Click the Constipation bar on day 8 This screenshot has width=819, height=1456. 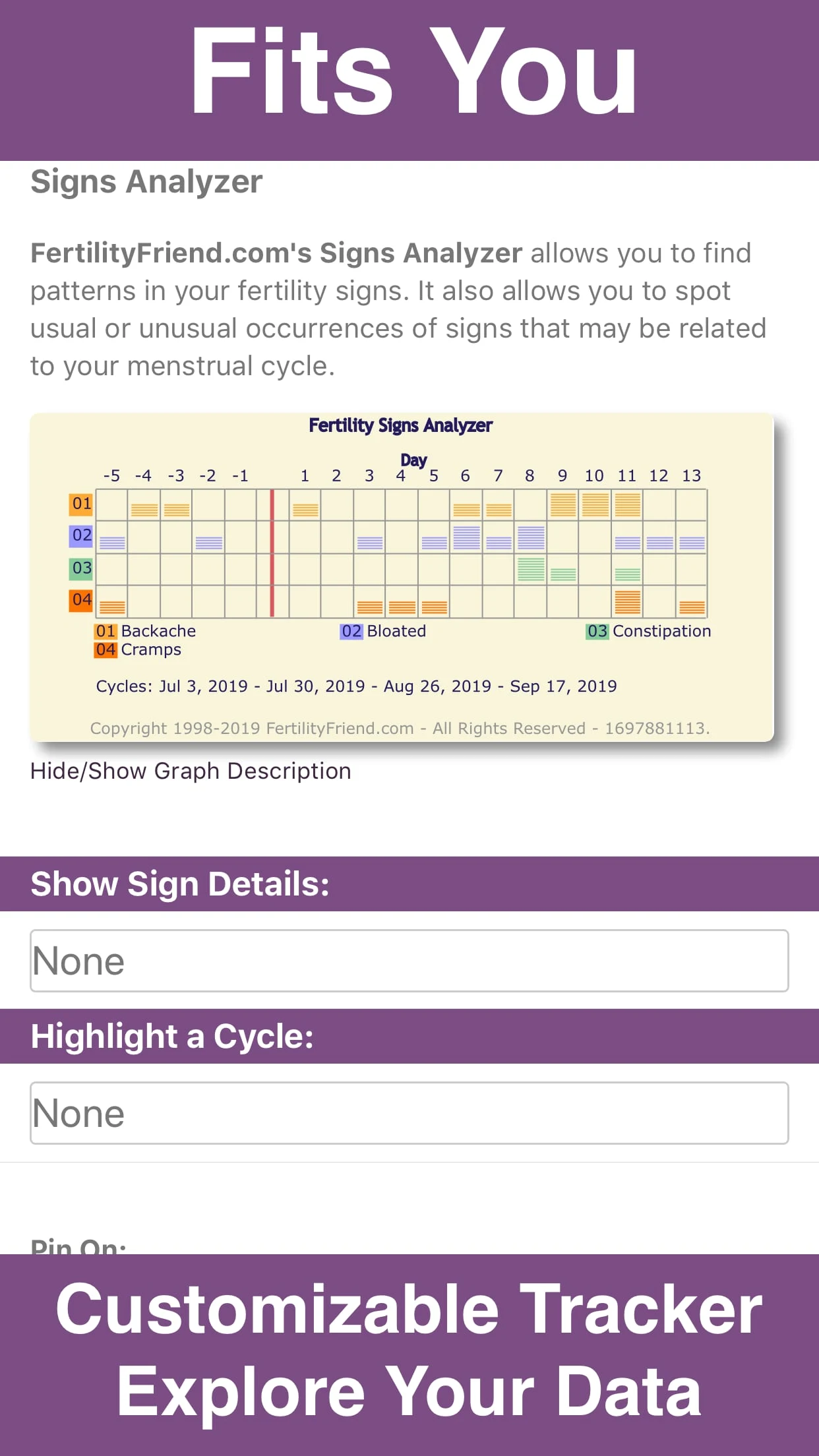[x=531, y=569]
